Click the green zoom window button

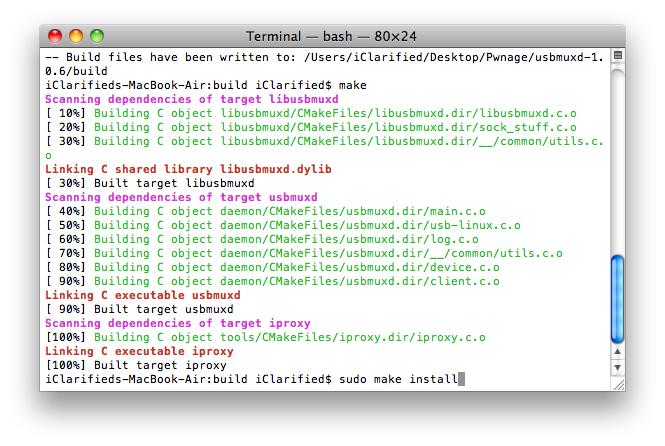pos(89,36)
